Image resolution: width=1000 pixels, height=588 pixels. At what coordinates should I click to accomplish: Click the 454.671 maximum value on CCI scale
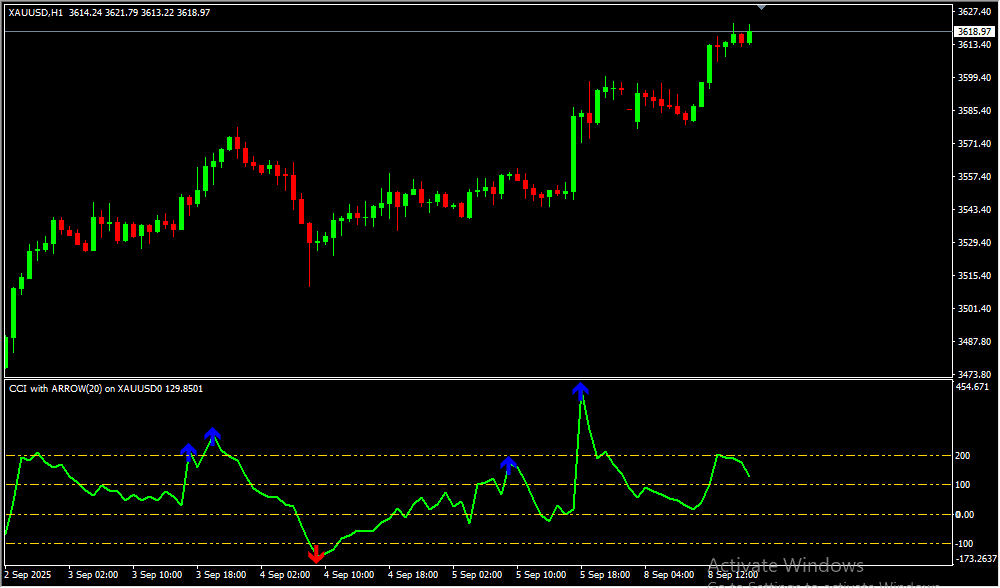click(972, 387)
